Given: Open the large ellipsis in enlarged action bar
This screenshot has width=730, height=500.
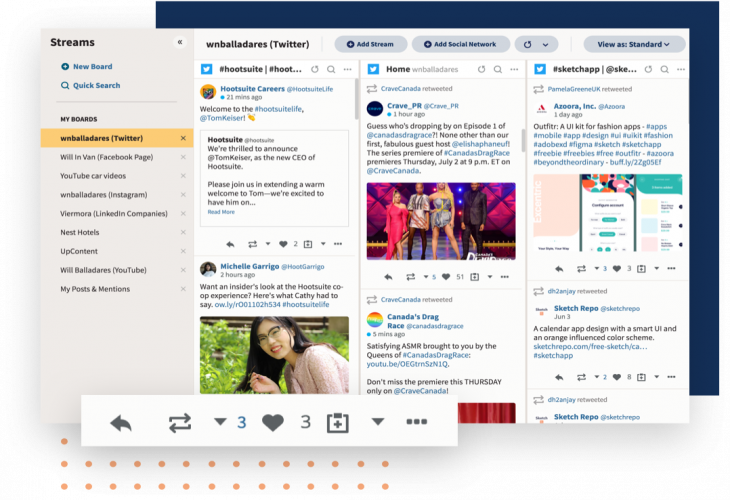Looking at the screenshot, I should point(417,422).
